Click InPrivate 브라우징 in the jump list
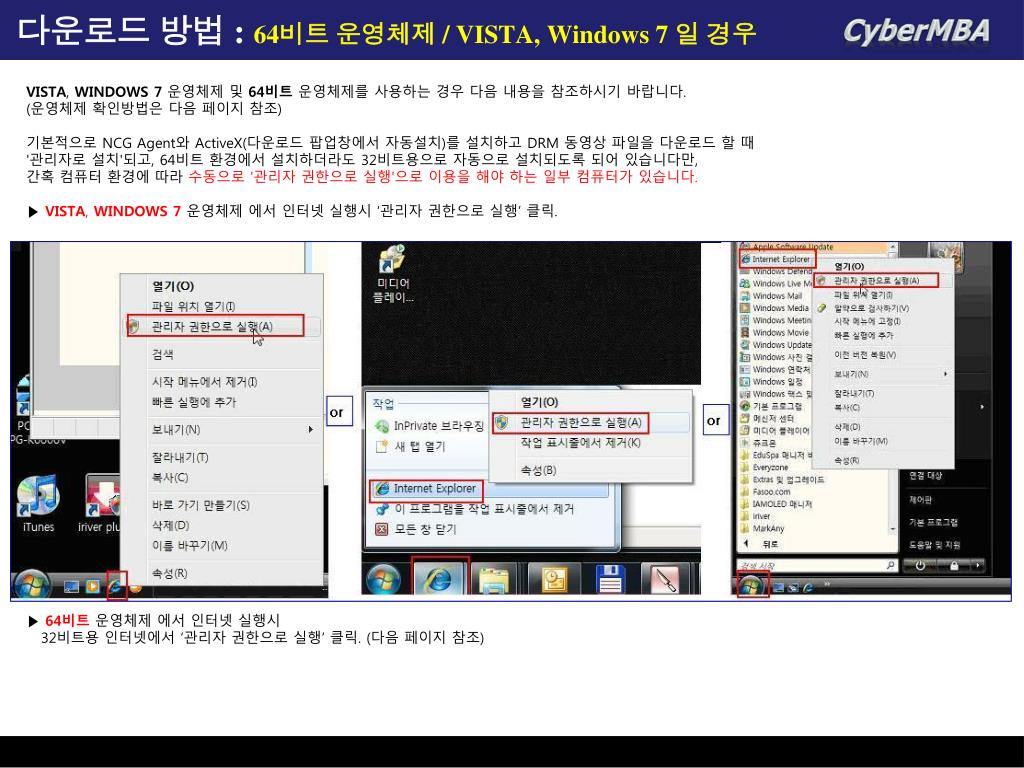1024x768 pixels. (430, 426)
